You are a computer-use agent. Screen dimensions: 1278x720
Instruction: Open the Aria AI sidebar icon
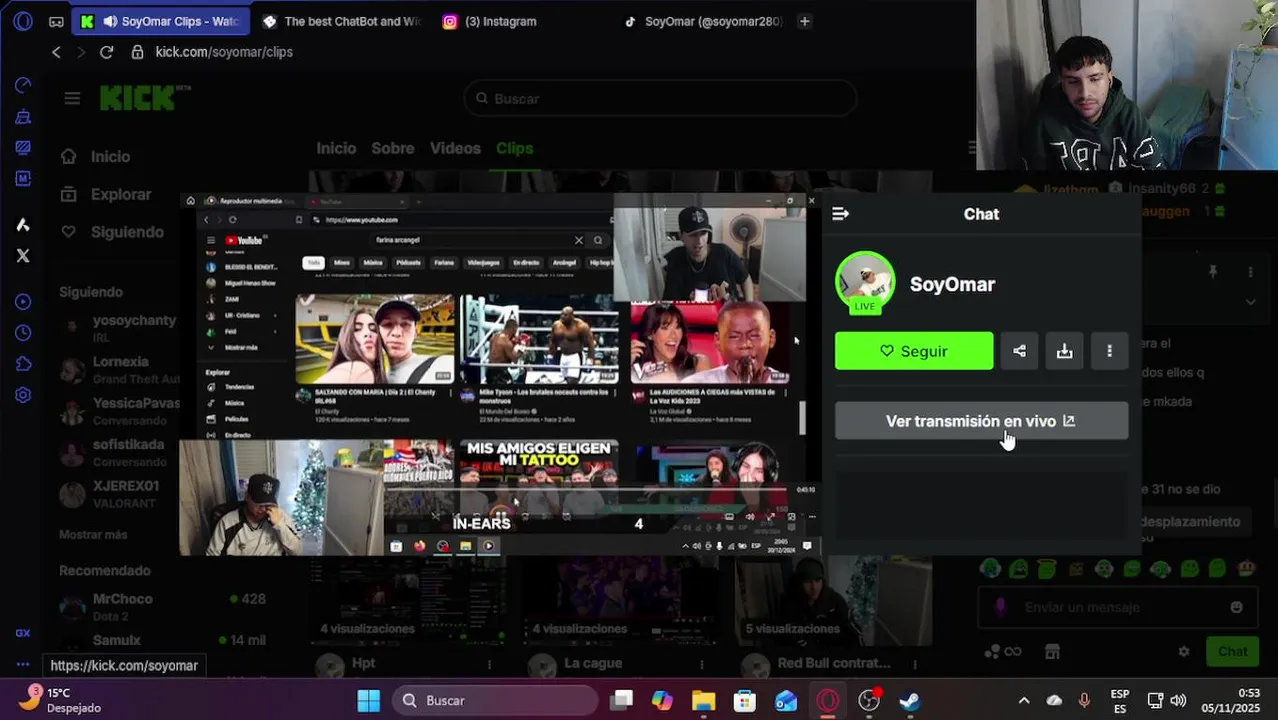click(x=23, y=224)
